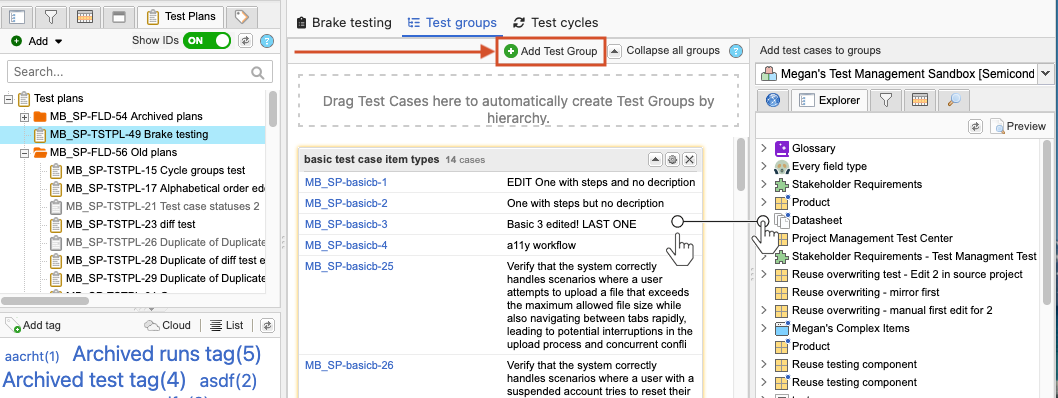
Task: Select MB_SP-TSTPL-23 diff test
Action: (131, 224)
